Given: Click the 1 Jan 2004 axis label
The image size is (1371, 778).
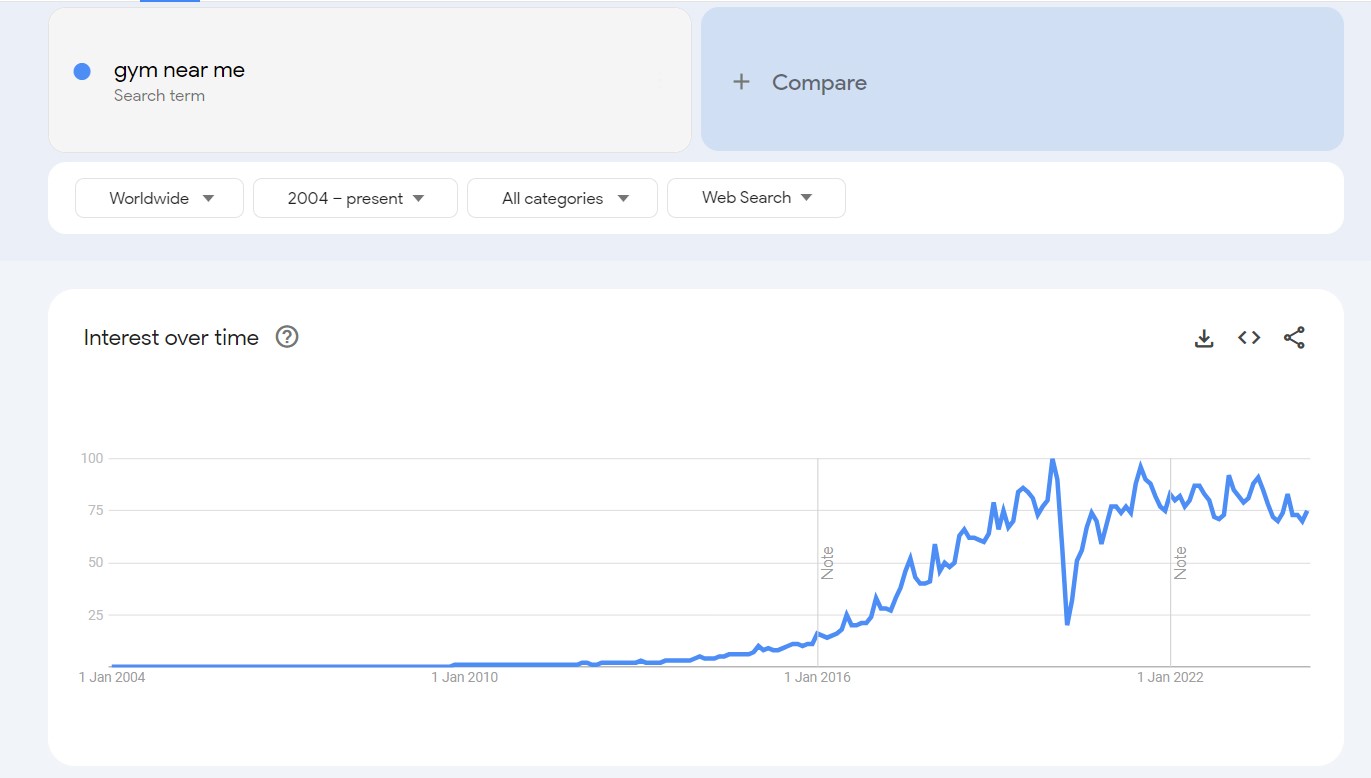Looking at the screenshot, I should click(x=112, y=678).
